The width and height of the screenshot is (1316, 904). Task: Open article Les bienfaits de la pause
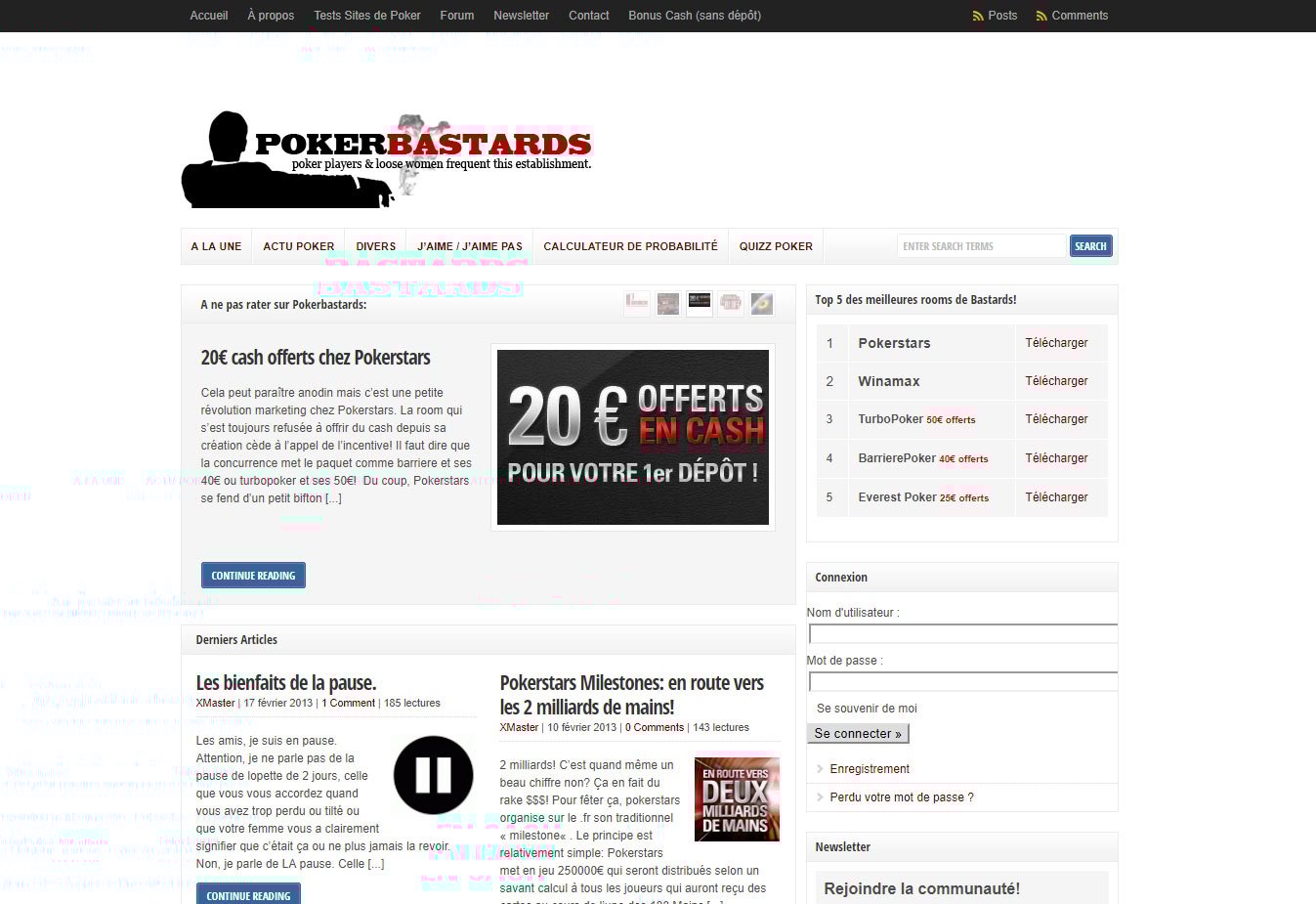(x=286, y=683)
